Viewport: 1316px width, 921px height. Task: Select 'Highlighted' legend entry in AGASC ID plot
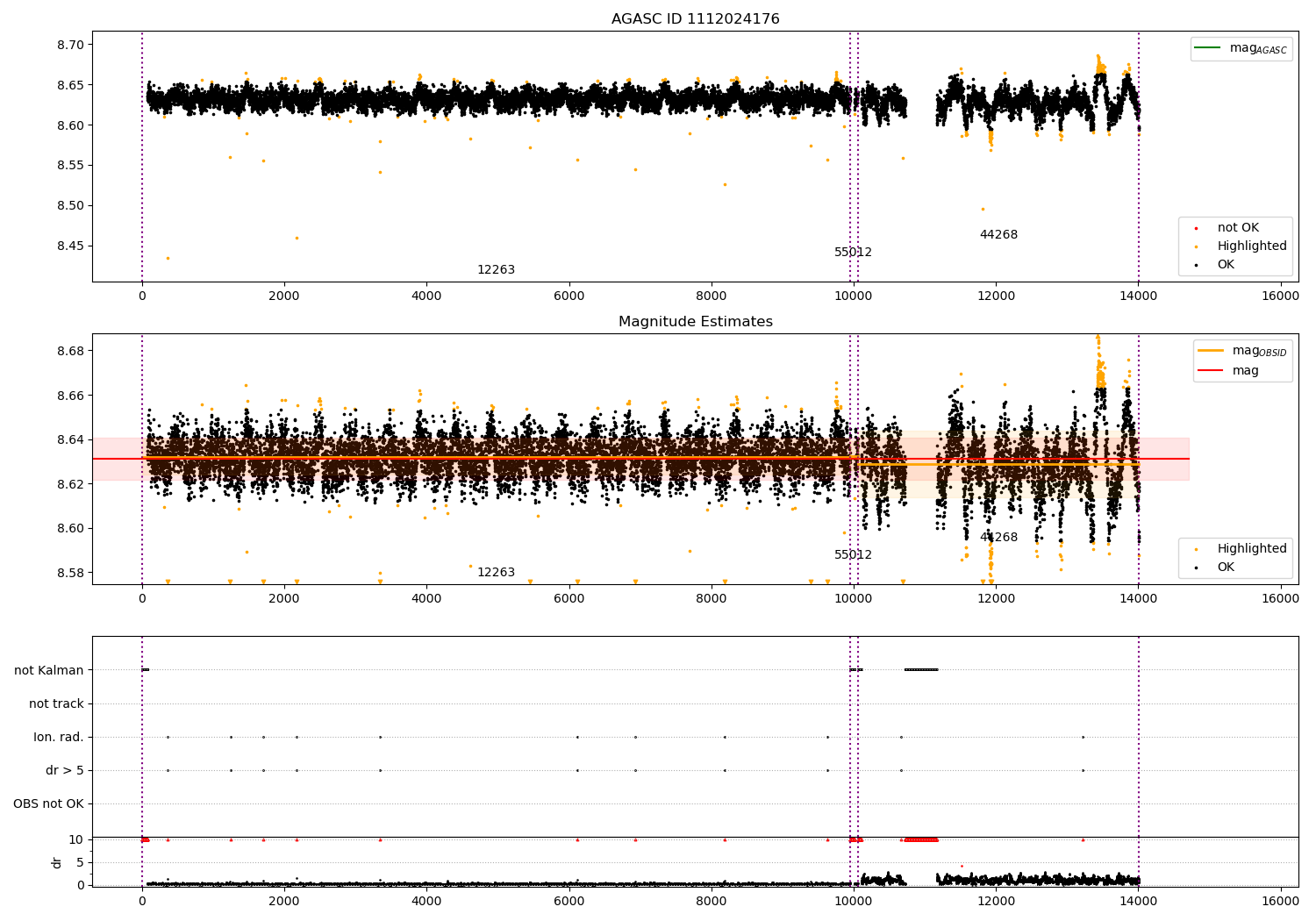(1252, 246)
